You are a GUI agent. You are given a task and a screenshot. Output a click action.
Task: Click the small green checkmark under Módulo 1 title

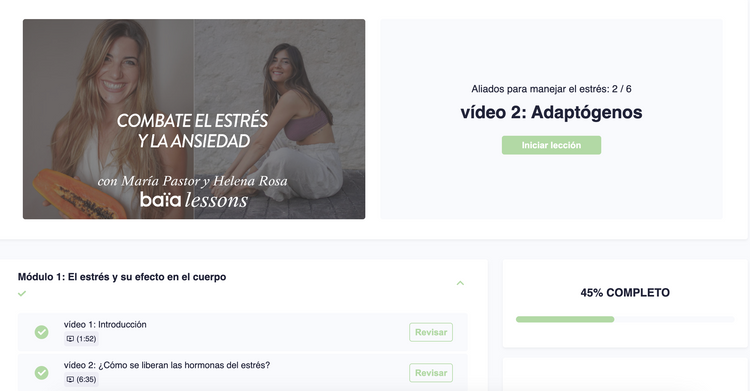[x=22, y=293]
